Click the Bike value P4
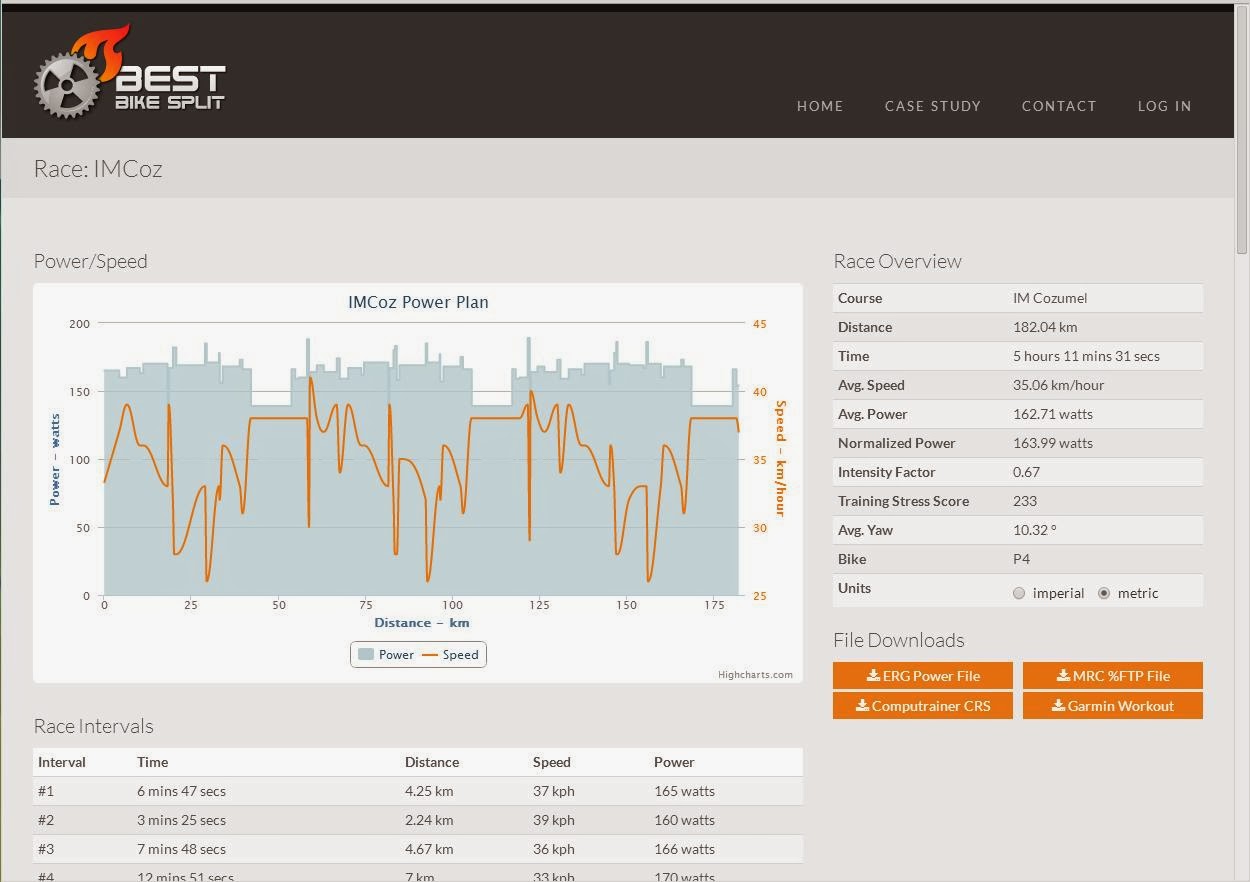This screenshot has height=882, width=1250. pos(1021,559)
